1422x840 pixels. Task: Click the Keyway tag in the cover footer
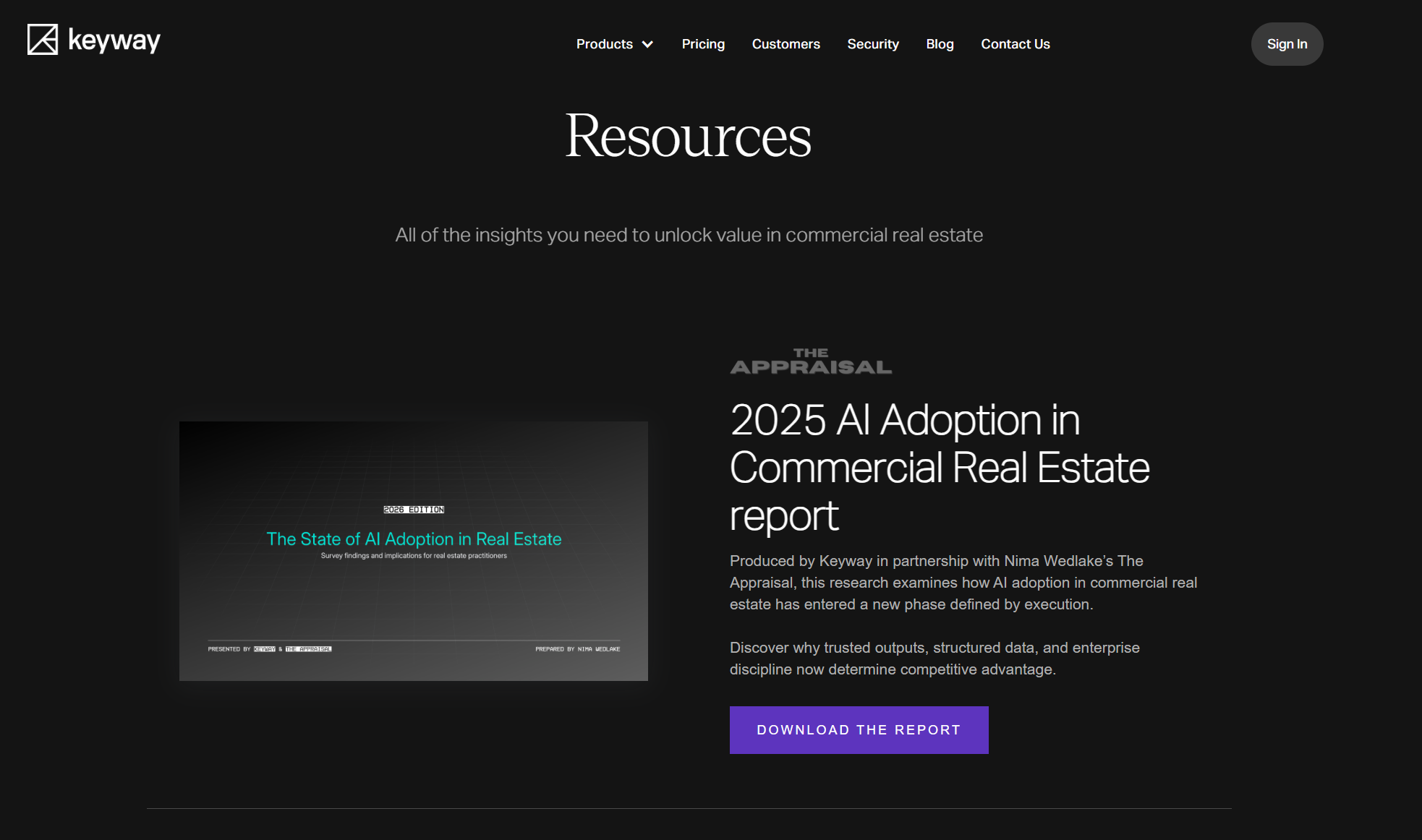(x=264, y=649)
